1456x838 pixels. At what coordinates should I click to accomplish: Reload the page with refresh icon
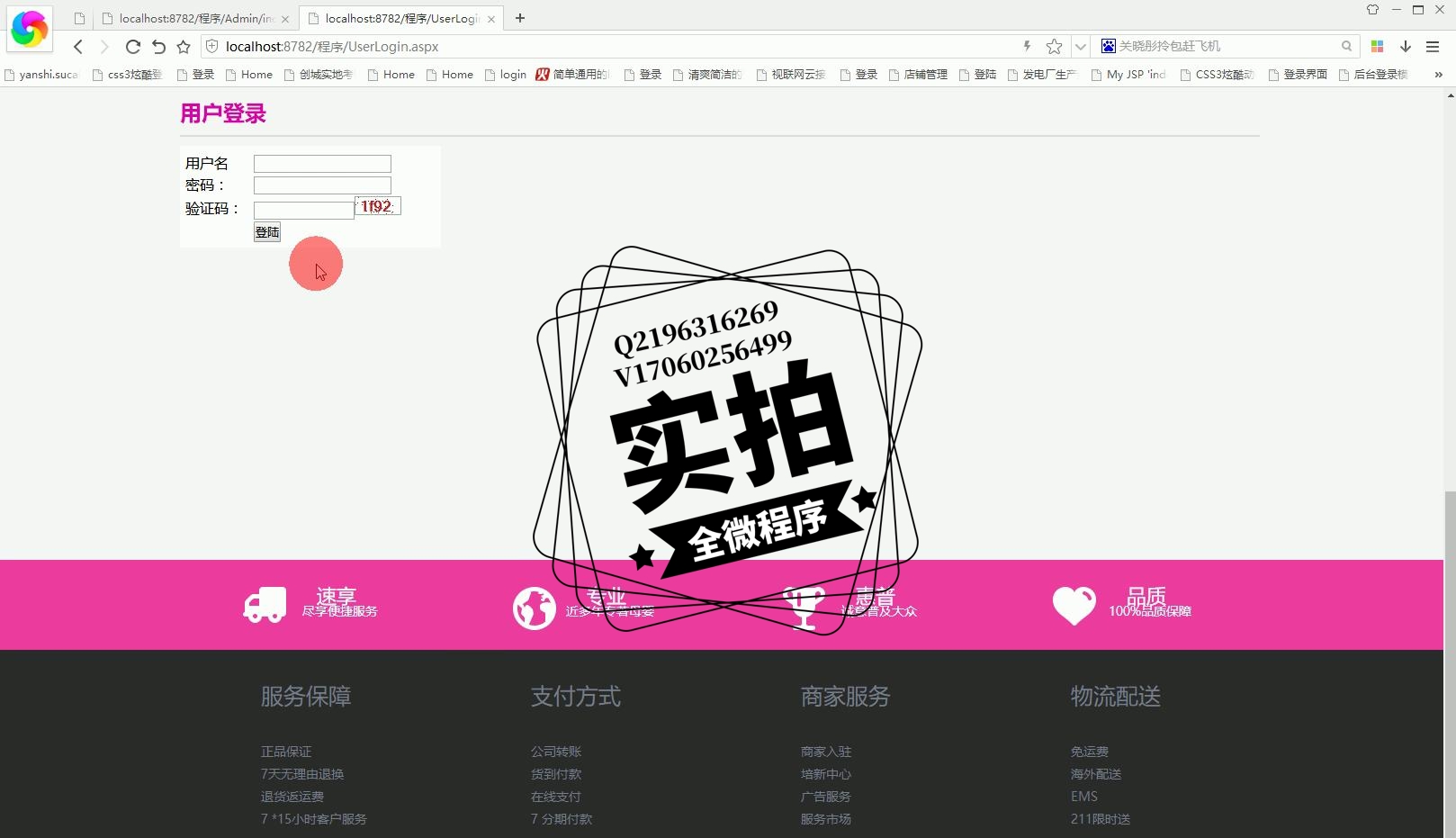[132, 47]
